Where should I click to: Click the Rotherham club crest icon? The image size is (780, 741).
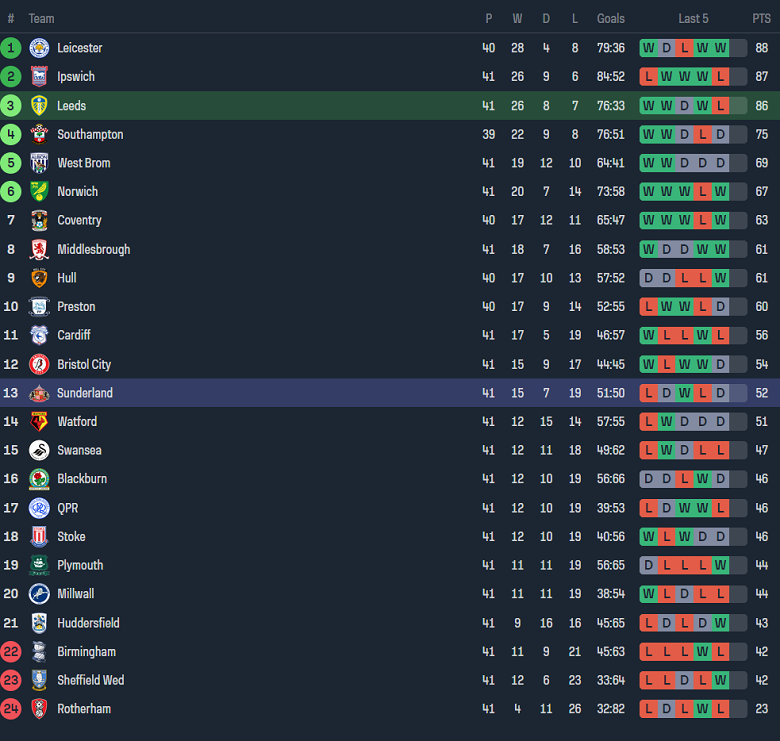coord(39,709)
